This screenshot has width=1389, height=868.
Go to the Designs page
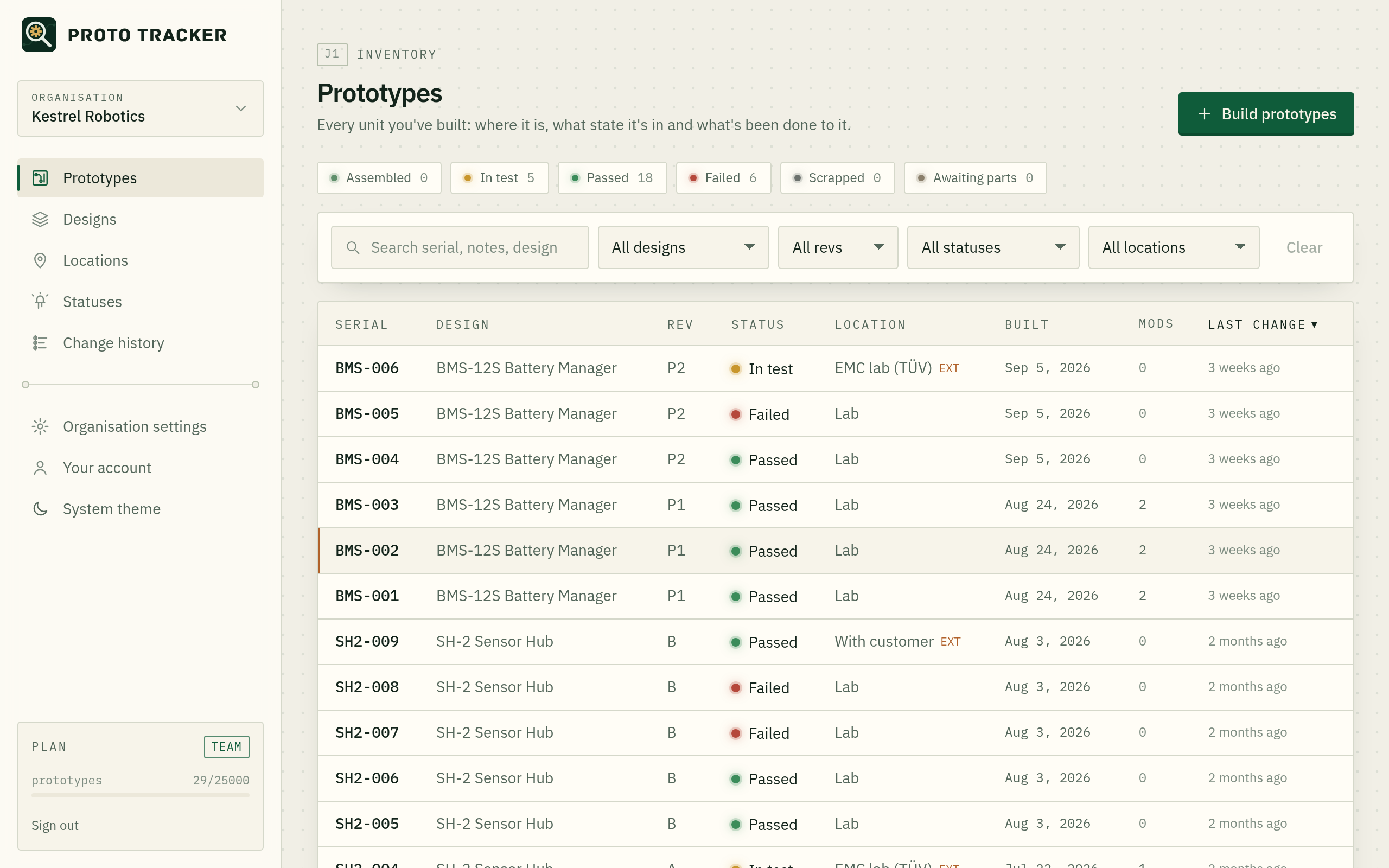[x=141, y=219]
